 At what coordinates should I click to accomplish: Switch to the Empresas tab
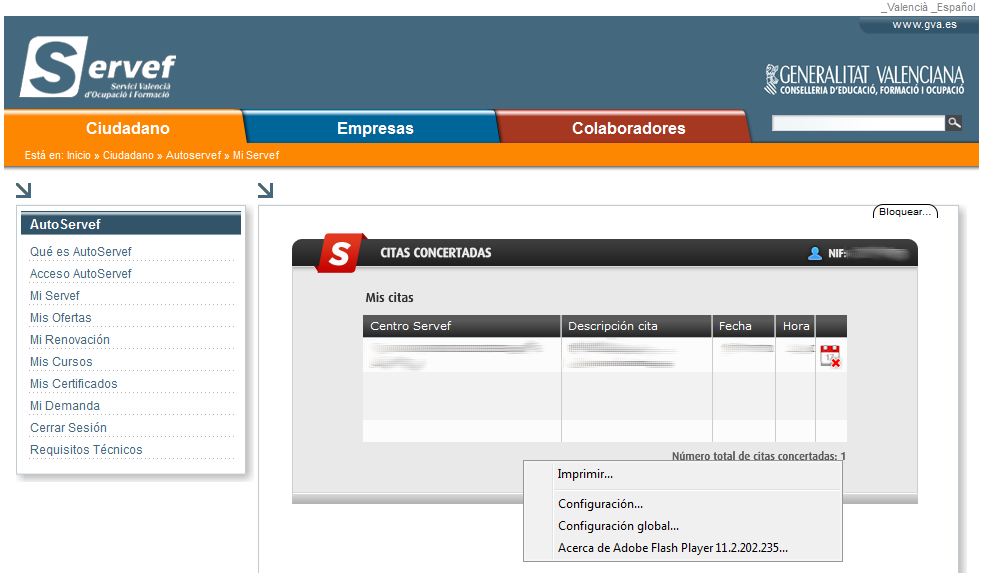pos(375,128)
